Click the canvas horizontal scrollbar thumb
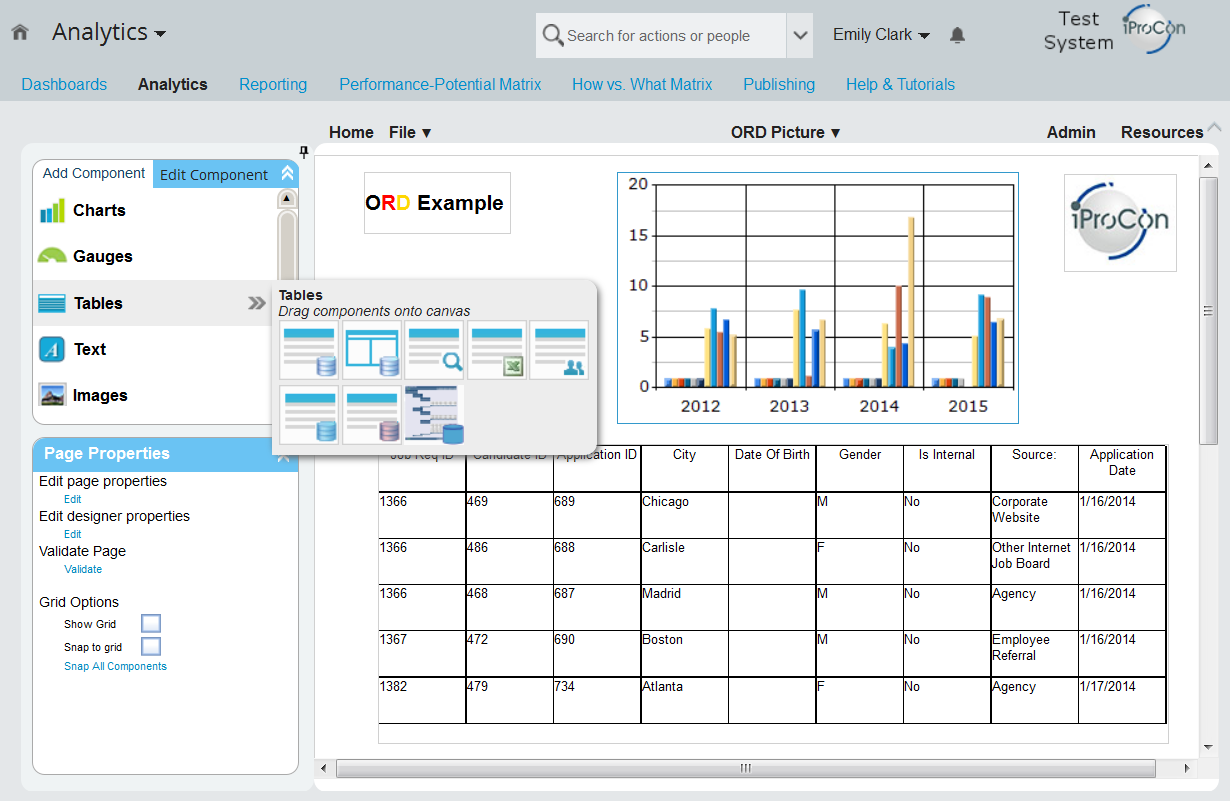Screen dimensions: 1230x801 [745, 768]
